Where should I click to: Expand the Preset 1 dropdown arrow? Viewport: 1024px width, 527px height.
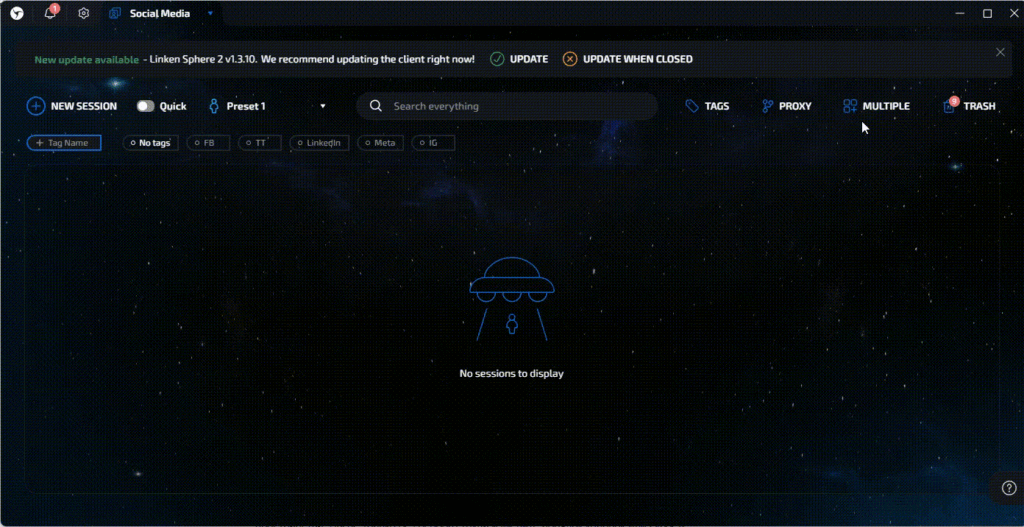point(323,106)
